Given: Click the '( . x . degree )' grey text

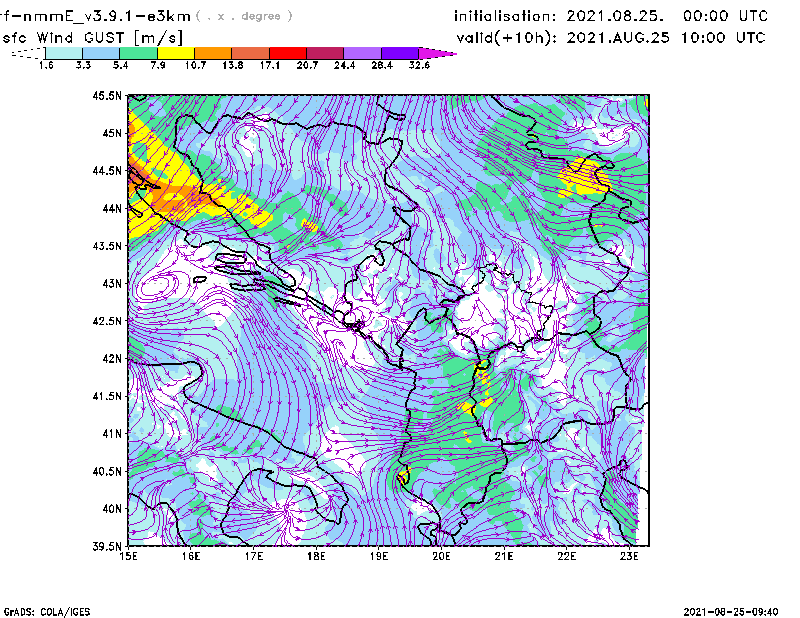Looking at the screenshot, I should point(244,16).
